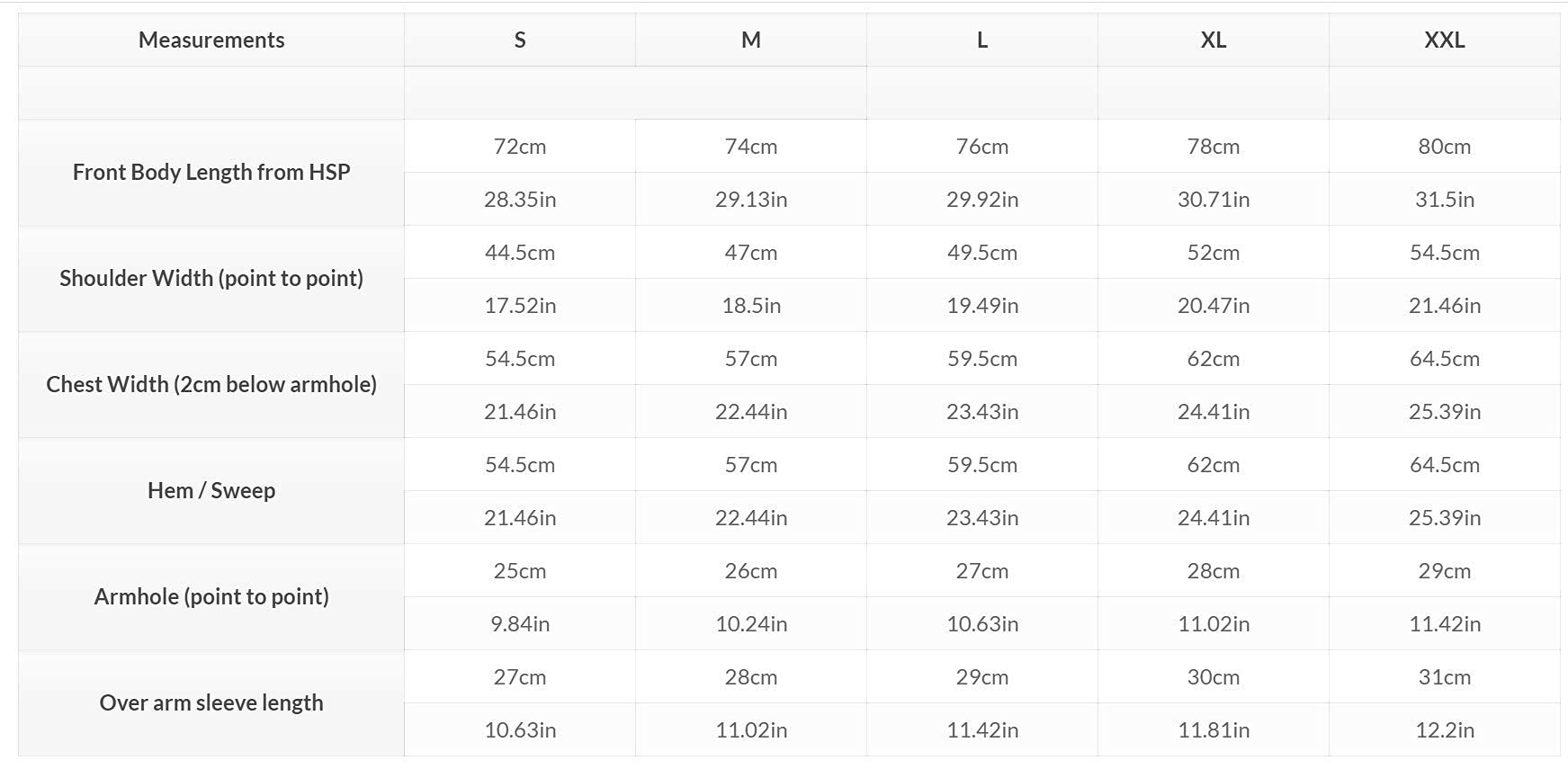
Task: Click the M size column header
Action: click(751, 40)
